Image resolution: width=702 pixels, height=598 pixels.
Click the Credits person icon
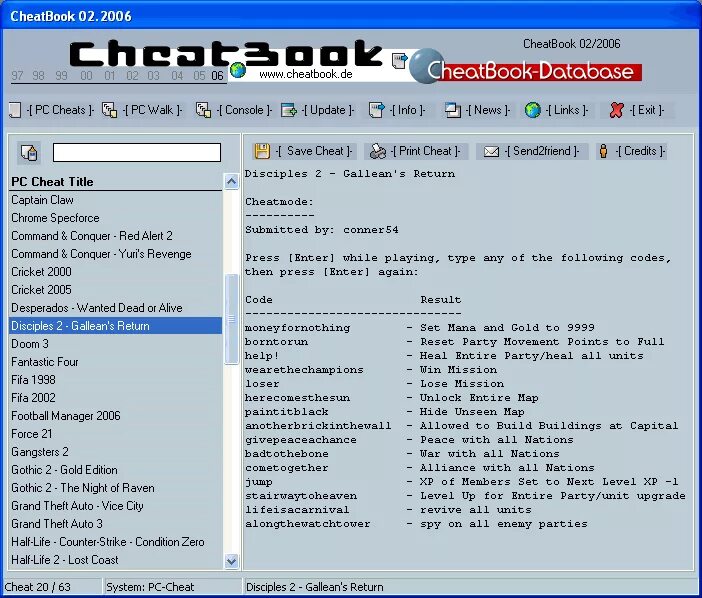pyautogui.click(x=604, y=151)
